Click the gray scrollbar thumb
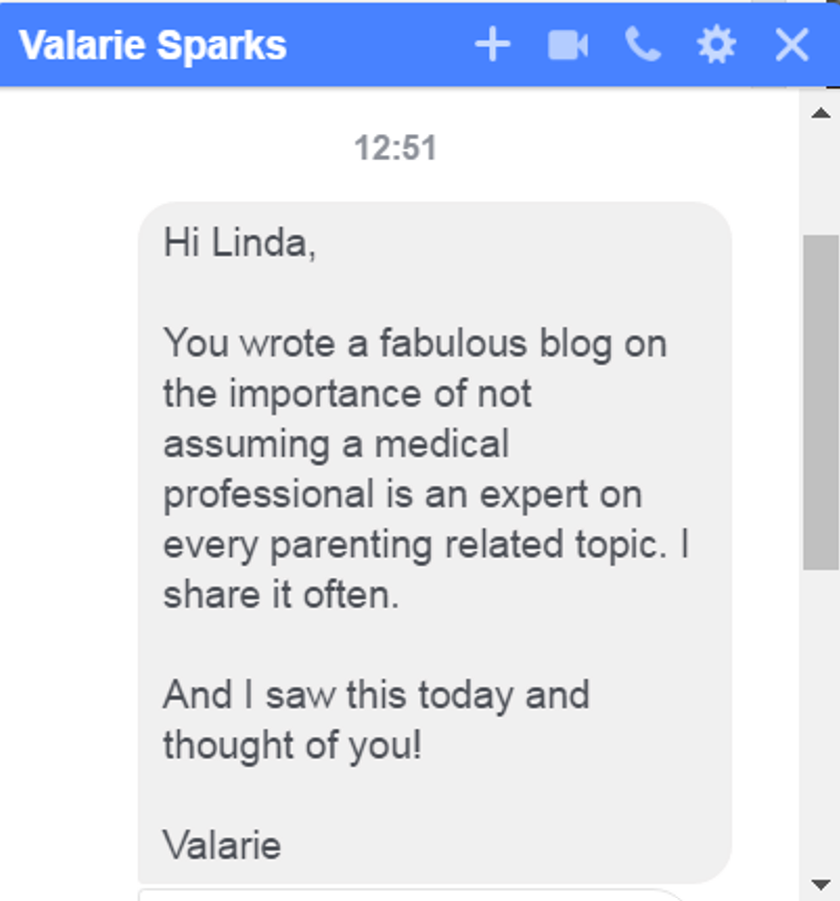 [820, 400]
